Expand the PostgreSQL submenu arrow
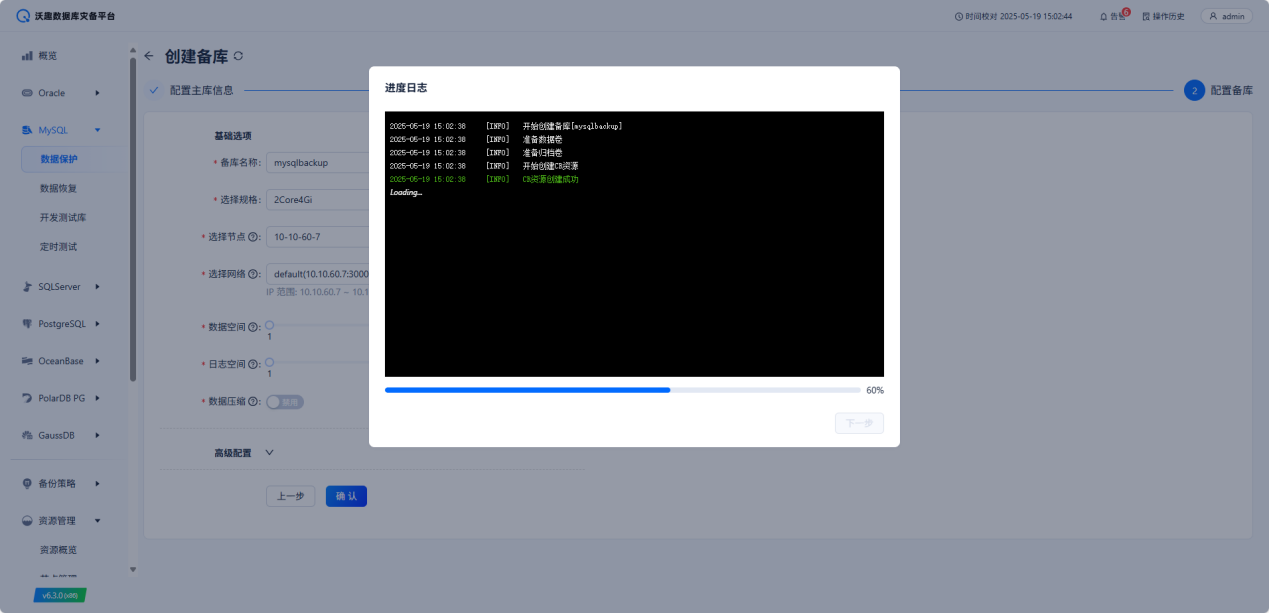Image resolution: width=1269 pixels, height=613 pixels. [97, 324]
